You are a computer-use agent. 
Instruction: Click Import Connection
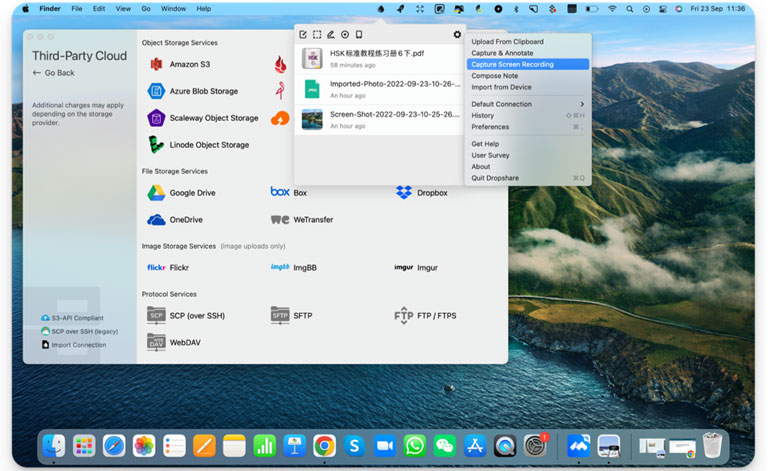[74, 345]
